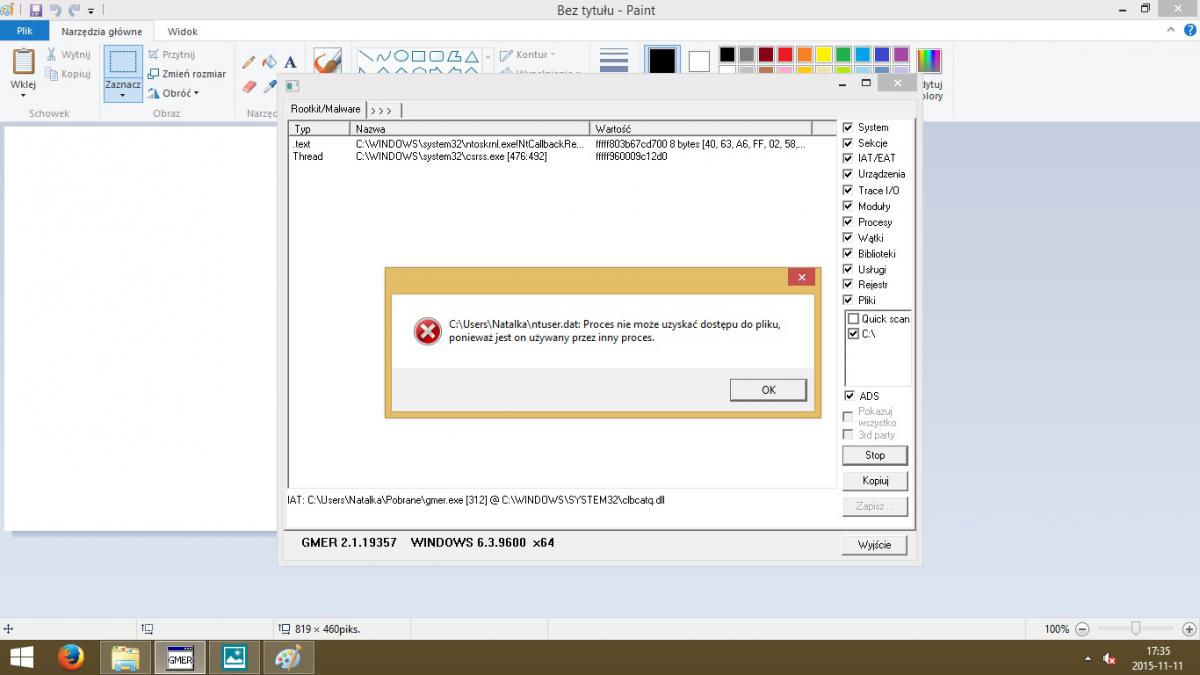Click OK in the error dialog
Image resolution: width=1200 pixels, height=675 pixels.
click(768, 390)
